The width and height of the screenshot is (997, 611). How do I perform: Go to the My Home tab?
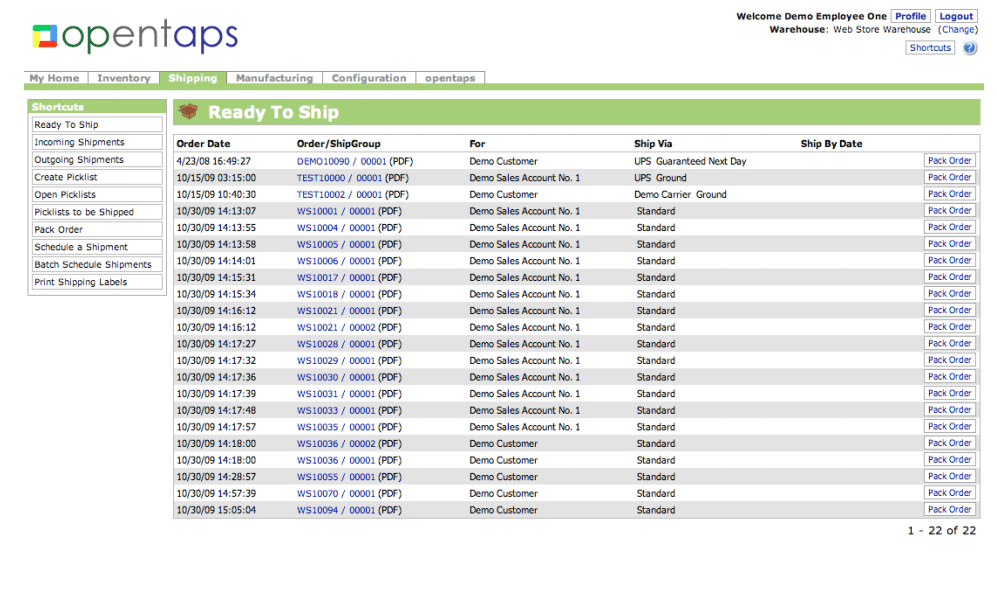coord(54,78)
